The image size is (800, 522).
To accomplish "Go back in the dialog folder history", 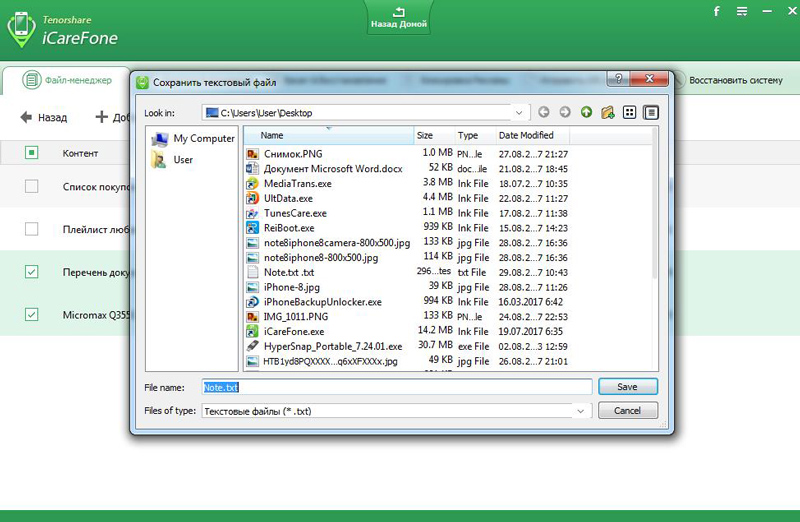I will click(544, 112).
